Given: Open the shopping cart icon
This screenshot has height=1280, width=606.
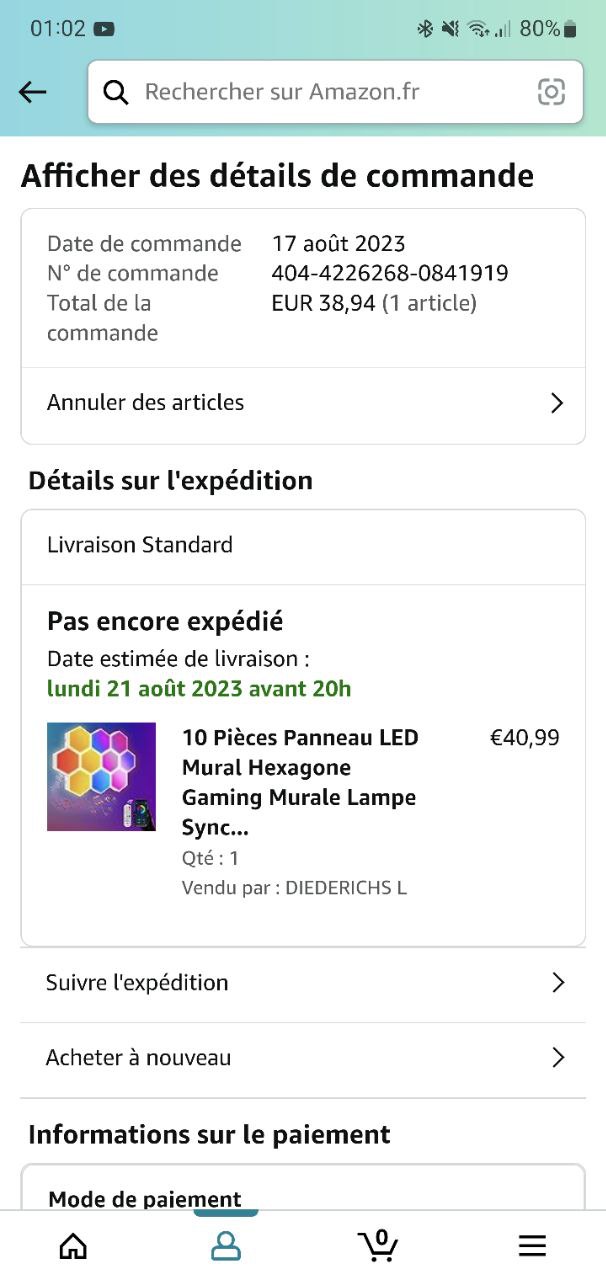Looking at the screenshot, I should coord(378,1244).
